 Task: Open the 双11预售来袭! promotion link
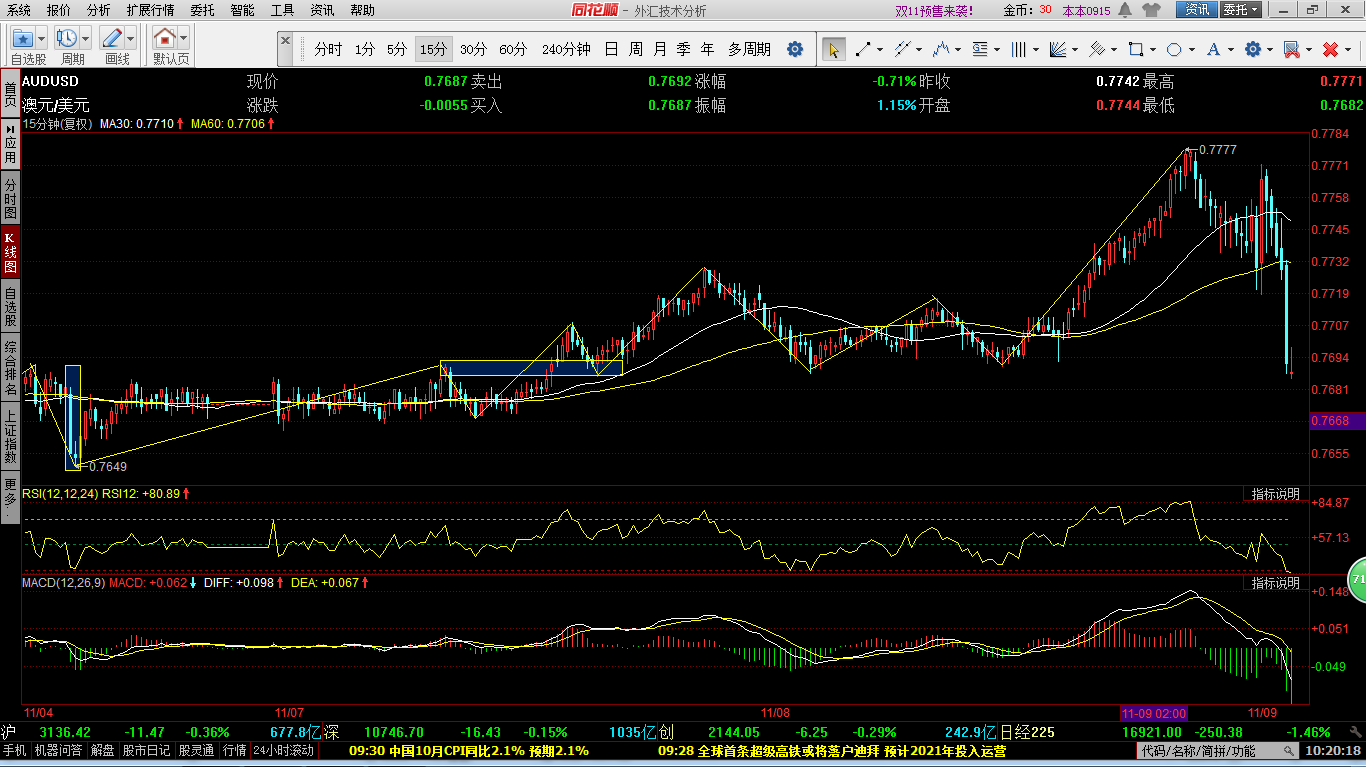tap(934, 11)
